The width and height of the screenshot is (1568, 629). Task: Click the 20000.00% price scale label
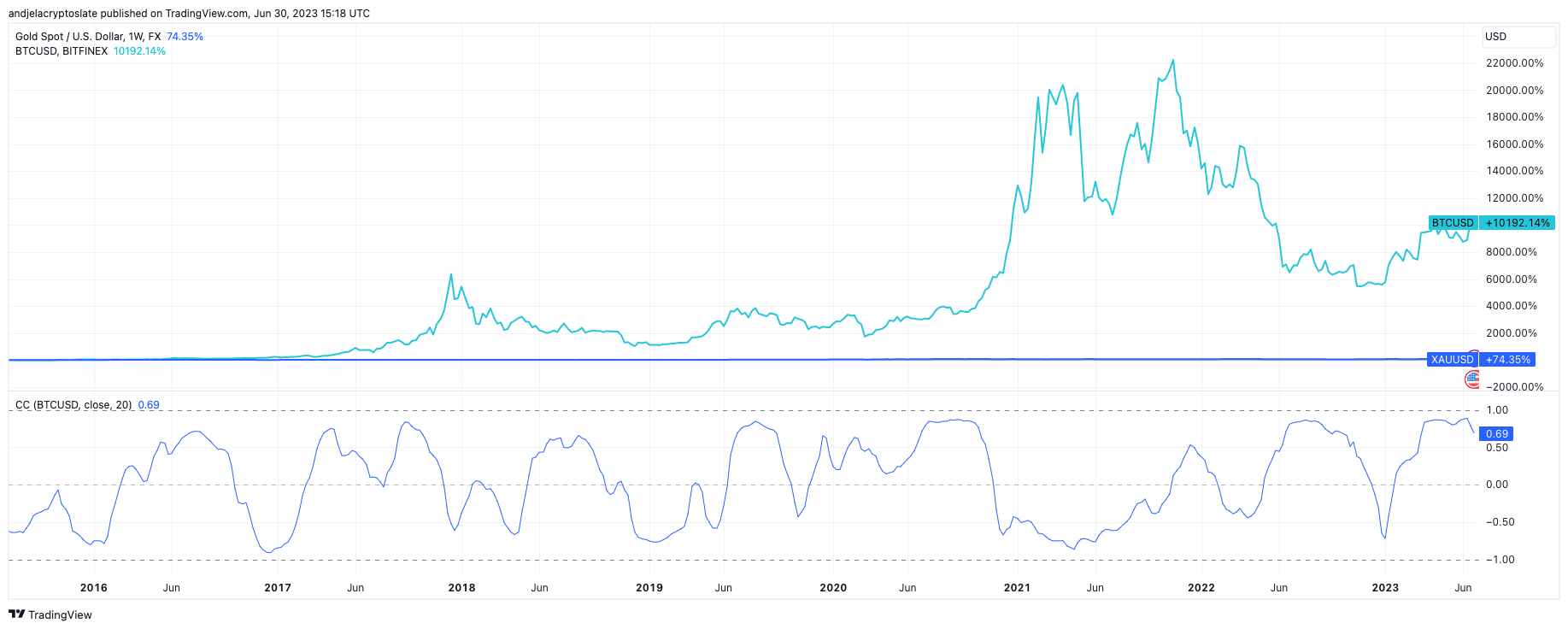point(1515,91)
